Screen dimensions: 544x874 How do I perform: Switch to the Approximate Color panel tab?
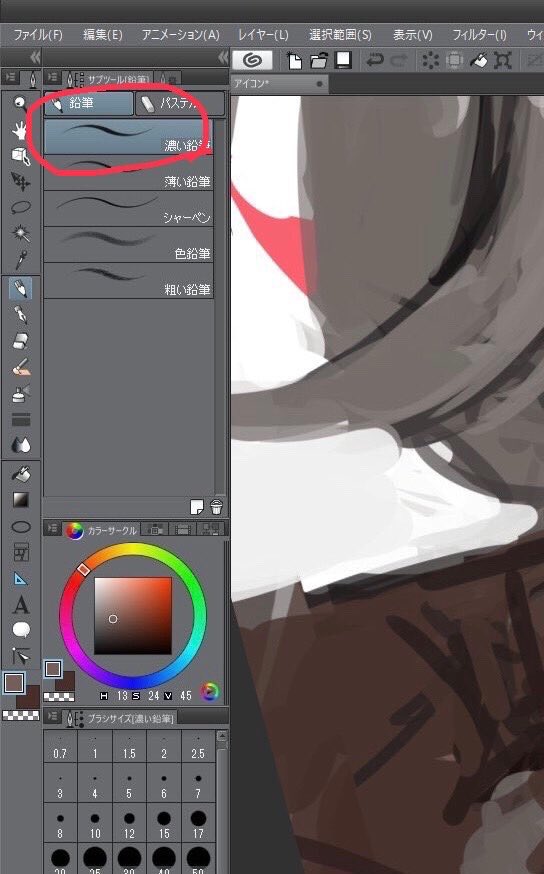click(211, 530)
